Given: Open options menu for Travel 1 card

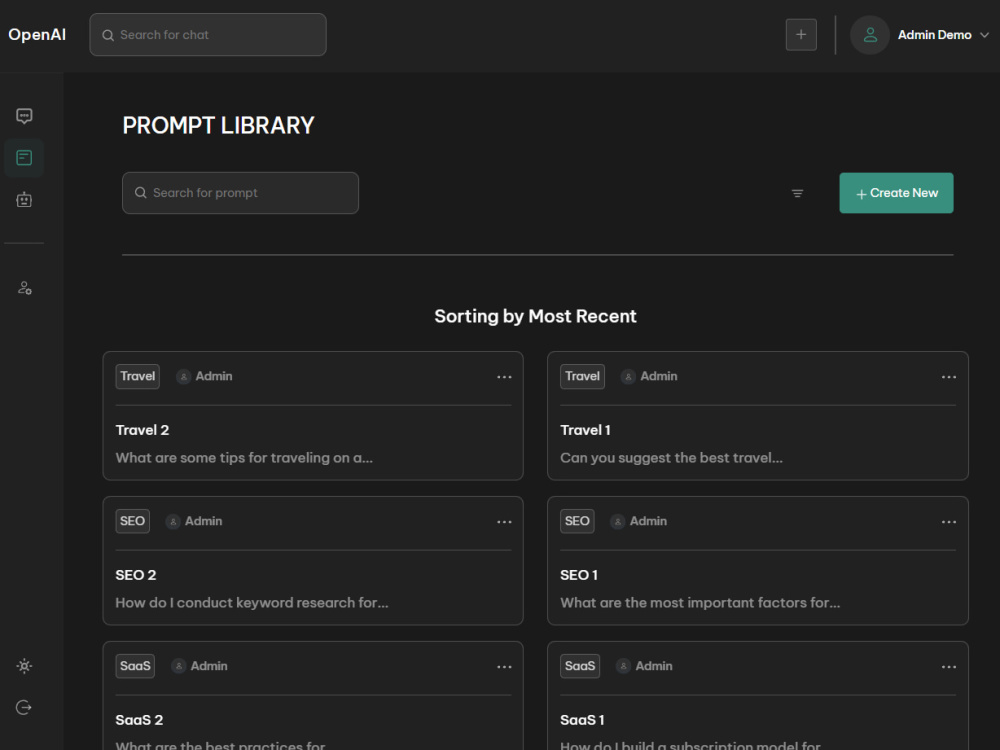Looking at the screenshot, I should [x=948, y=377].
